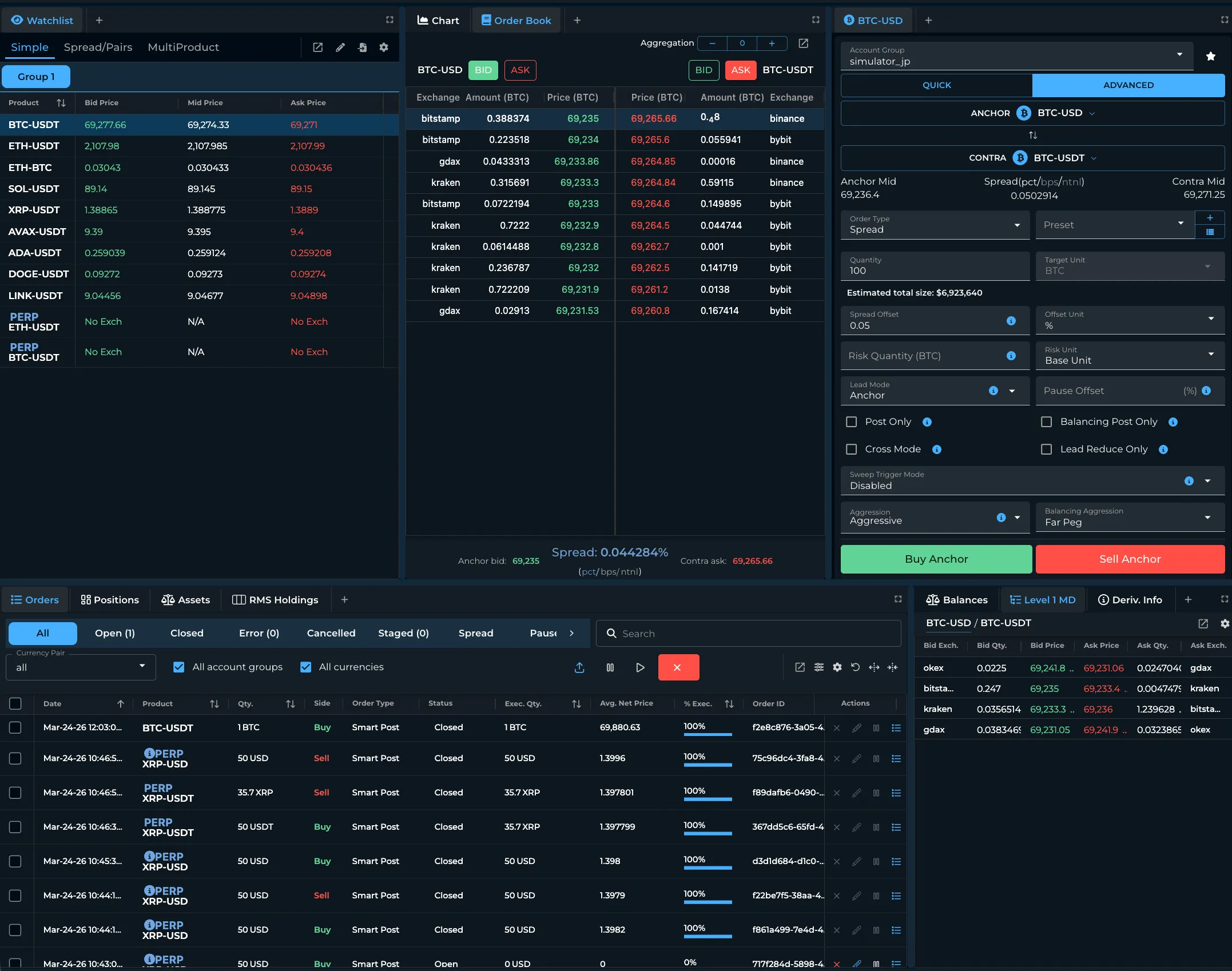The height and width of the screenshot is (971, 1232).
Task: Filter orders by Open (1)
Action: (115, 634)
